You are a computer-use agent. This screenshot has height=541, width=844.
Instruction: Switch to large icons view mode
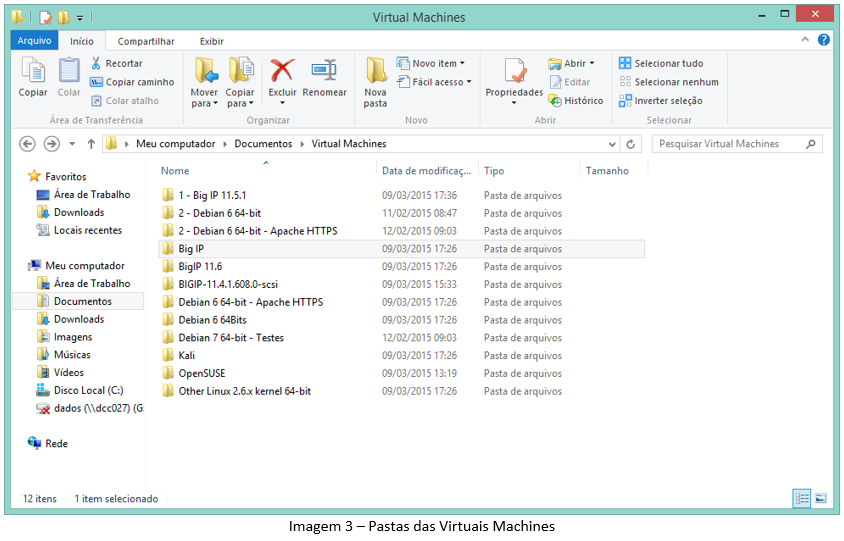(x=821, y=498)
